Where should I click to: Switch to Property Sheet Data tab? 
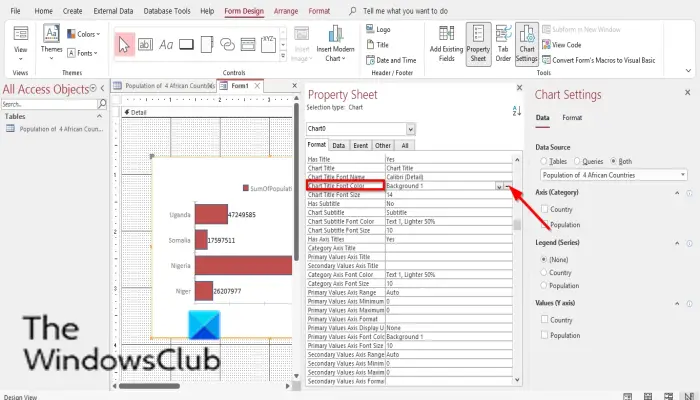click(338, 145)
